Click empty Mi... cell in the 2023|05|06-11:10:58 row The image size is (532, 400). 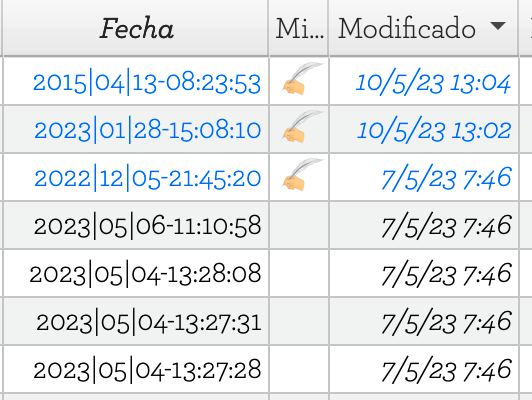coord(299,225)
